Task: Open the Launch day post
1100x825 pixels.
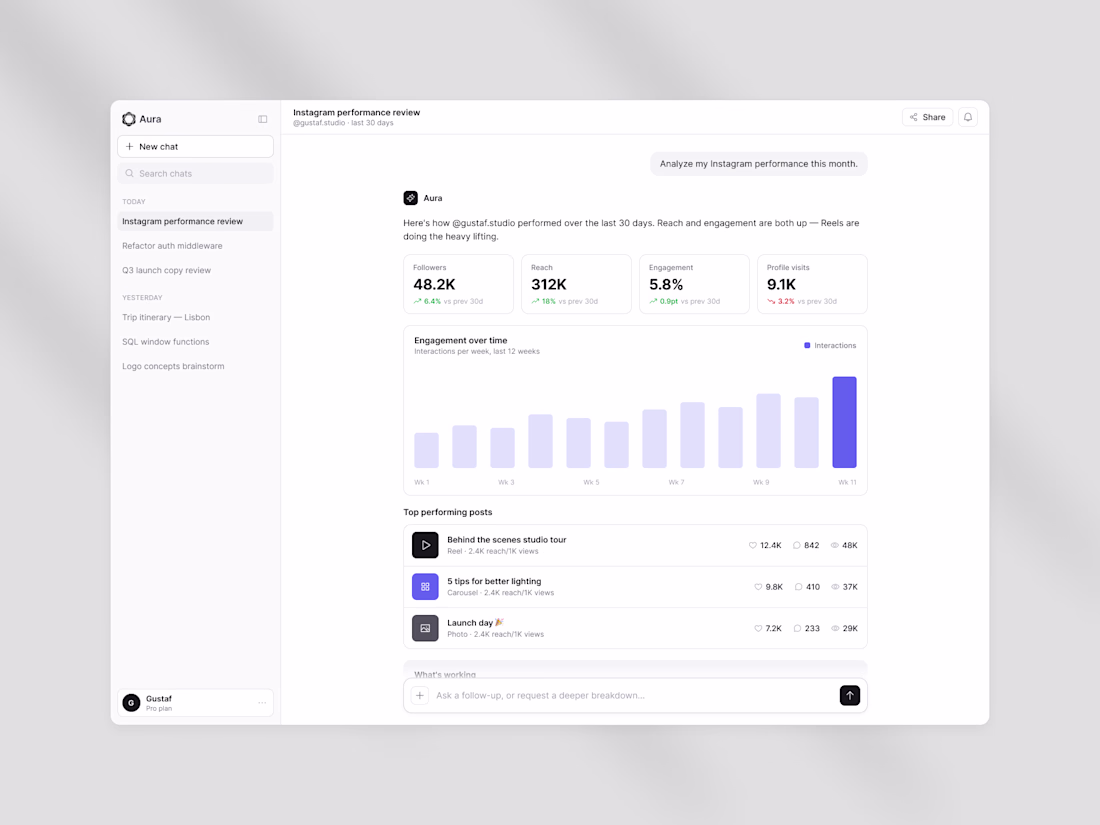Action: 635,629
